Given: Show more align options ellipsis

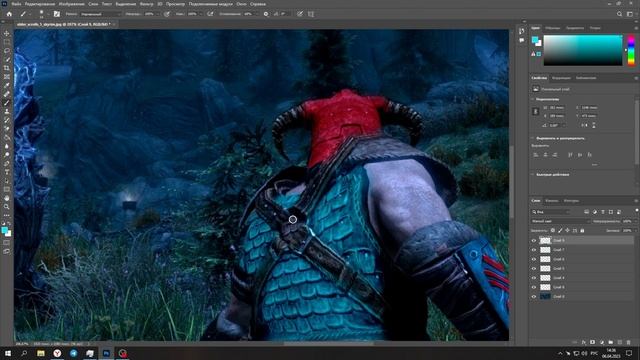Looking at the screenshot, I should [x=594, y=164].
